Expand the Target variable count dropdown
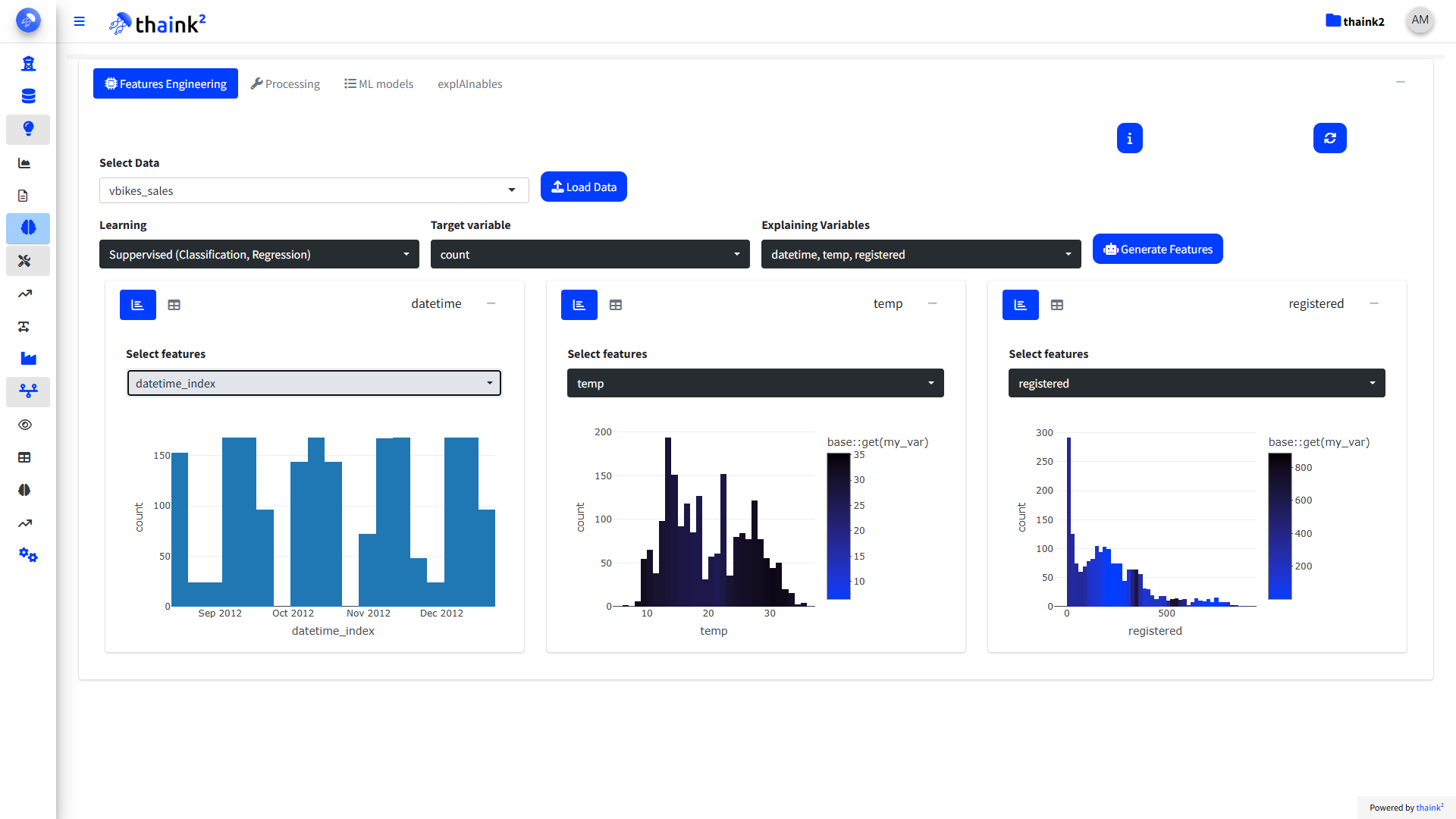The image size is (1456, 819). point(589,255)
